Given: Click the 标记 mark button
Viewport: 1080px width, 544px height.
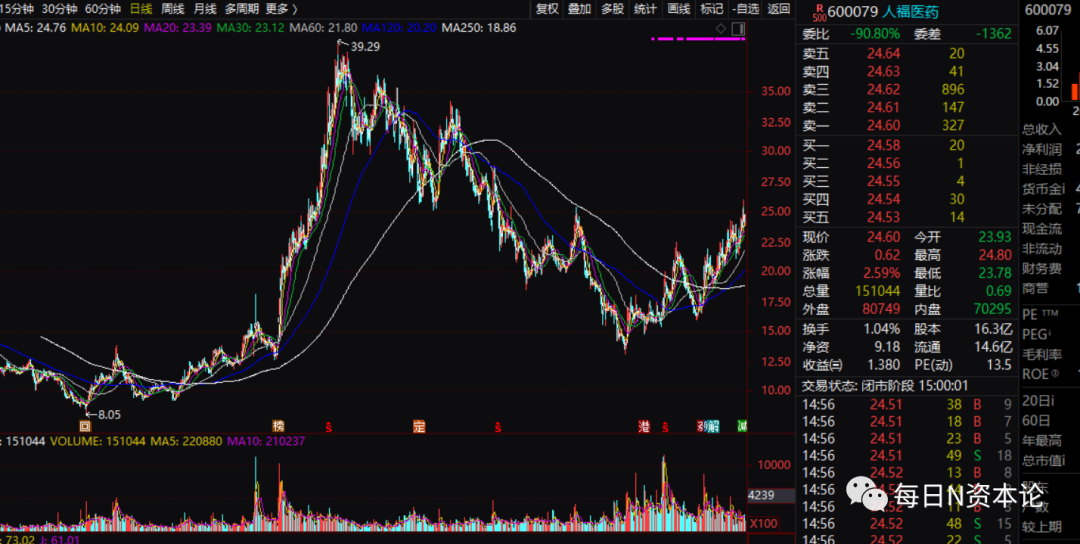Looking at the screenshot, I should [712, 9].
